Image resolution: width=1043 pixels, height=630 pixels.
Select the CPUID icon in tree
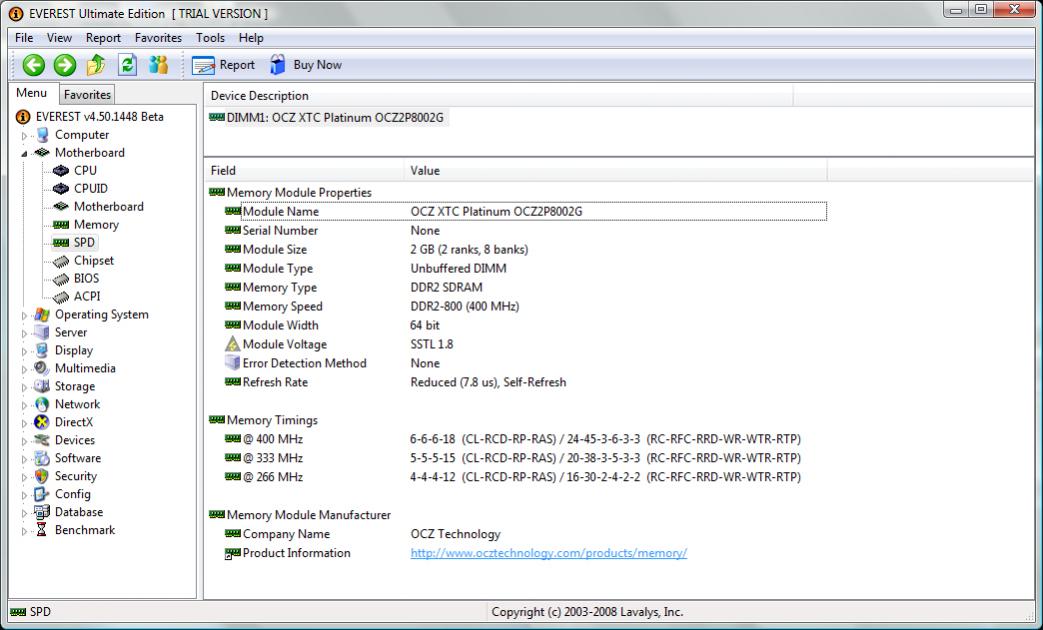[x=61, y=188]
